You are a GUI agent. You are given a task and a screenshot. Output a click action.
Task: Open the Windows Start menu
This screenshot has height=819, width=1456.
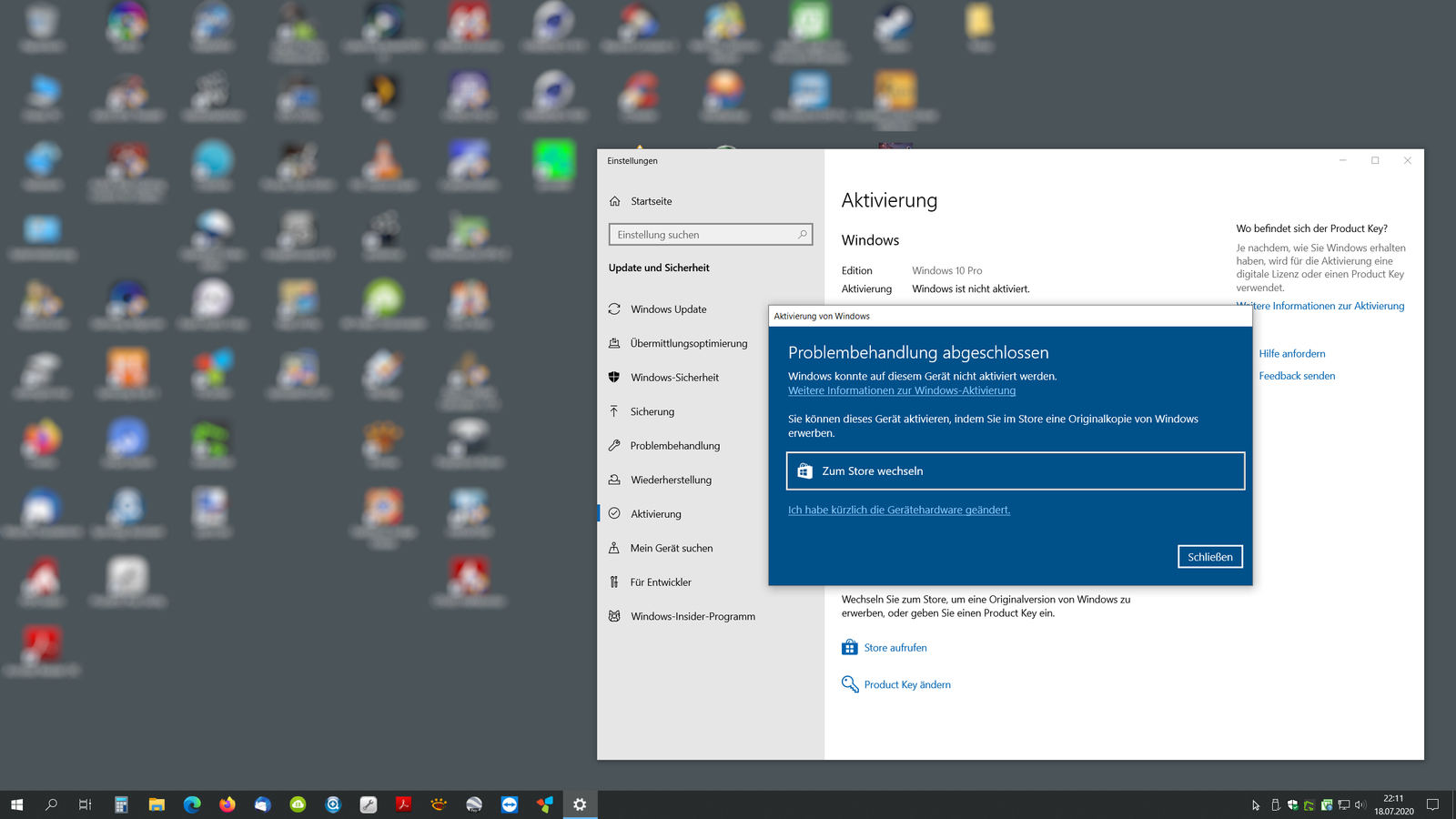(16, 804)
